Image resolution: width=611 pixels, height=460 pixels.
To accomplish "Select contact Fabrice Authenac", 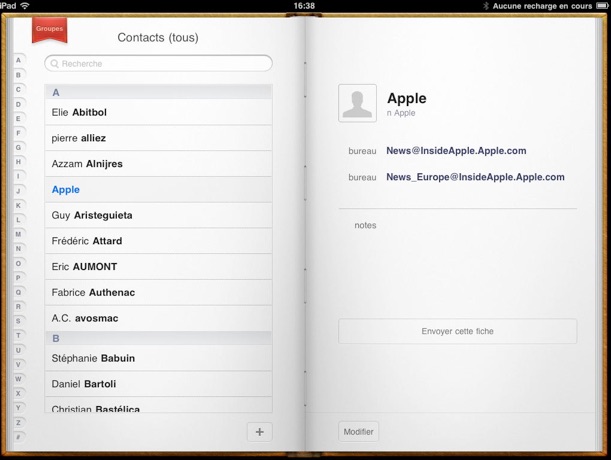I will pos(158,292).
